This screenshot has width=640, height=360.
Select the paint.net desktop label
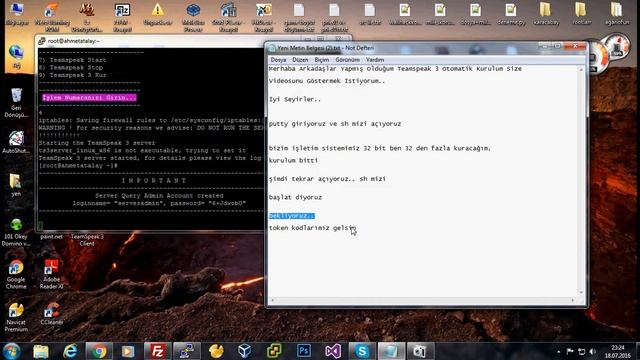[51, 237]
